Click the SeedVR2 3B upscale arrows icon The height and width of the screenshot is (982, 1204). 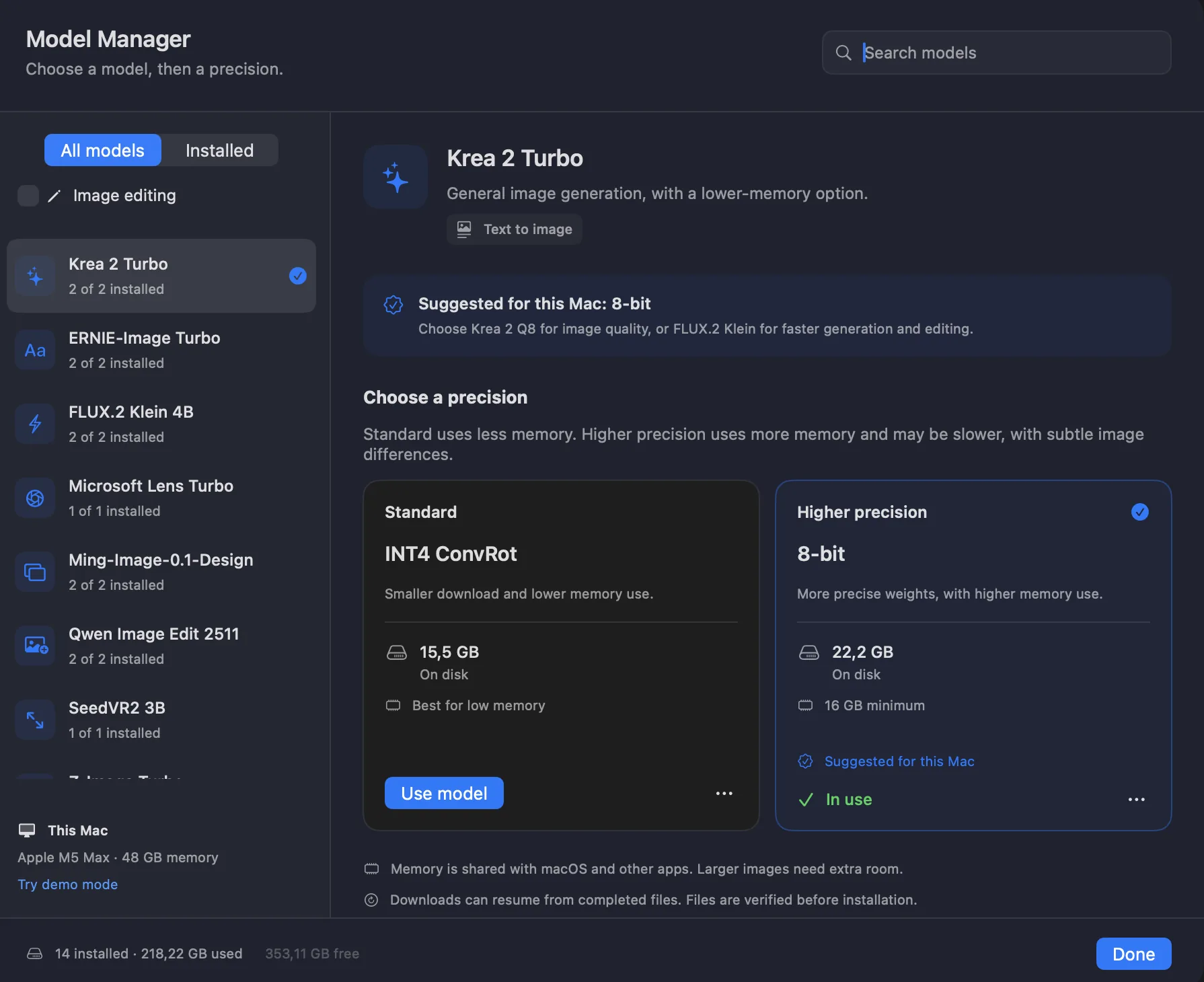coord(35,720)
